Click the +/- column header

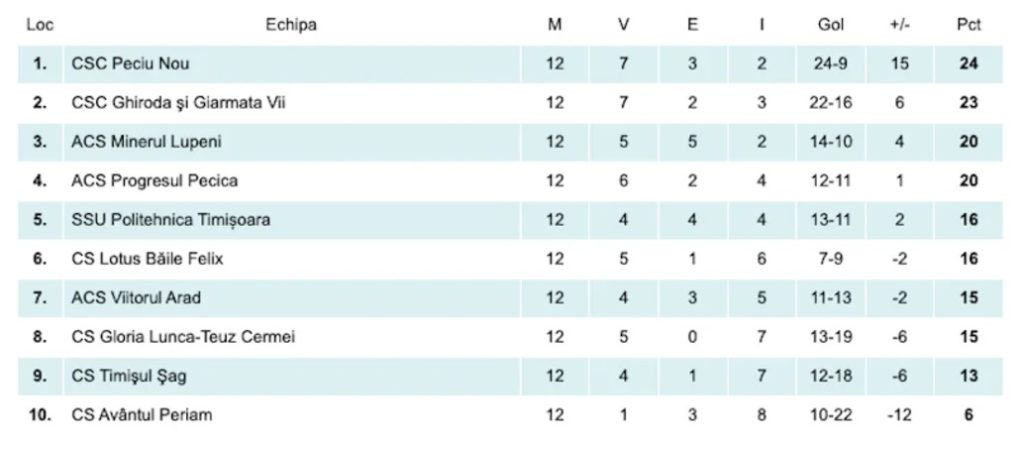click(x=899, y=25)
